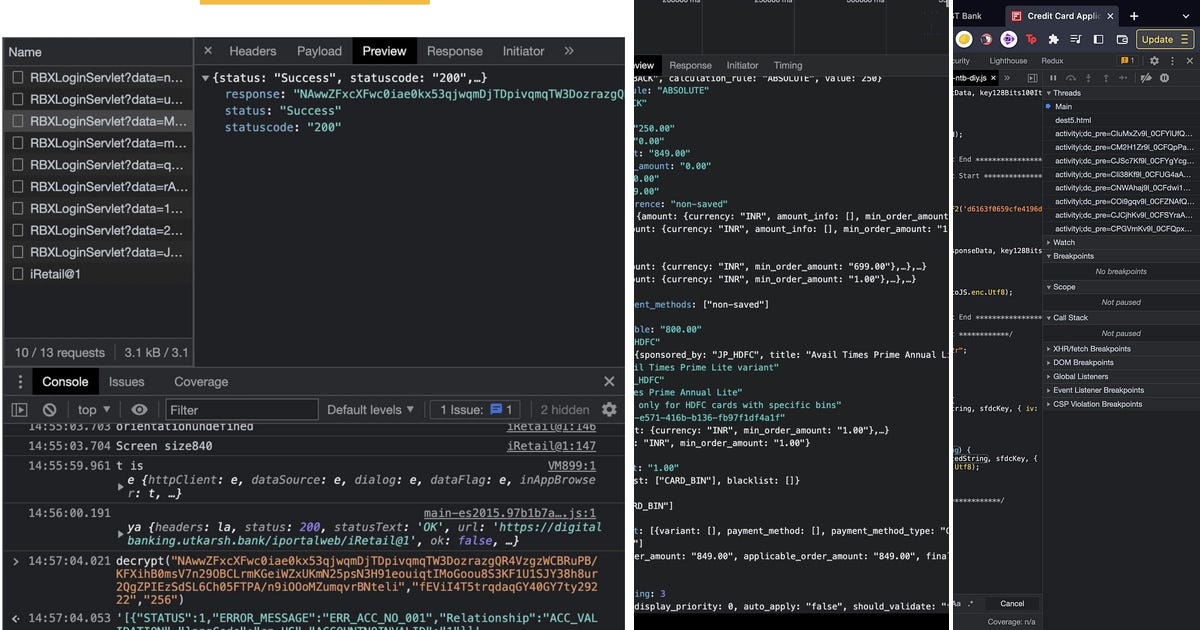Create a live expression with the eye icon
The width and height of the screenshot is (1200, 630).
140,409
